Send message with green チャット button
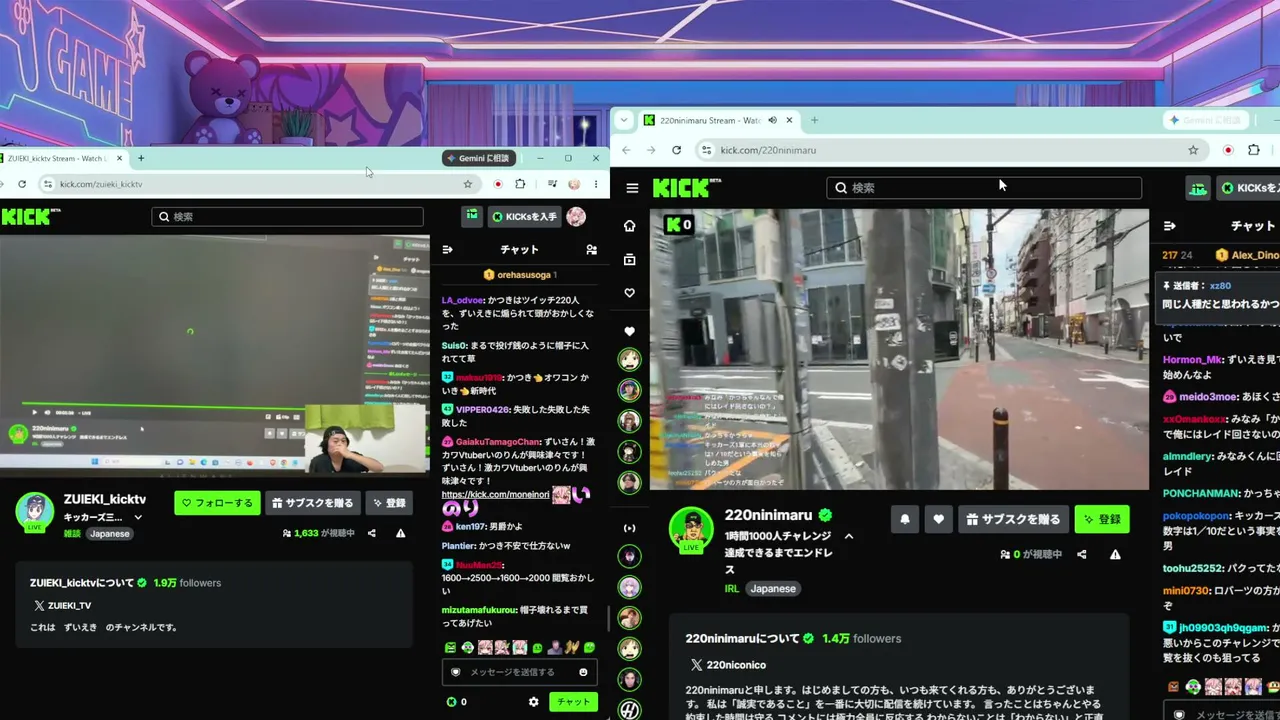Viewport: 1280px width, 720px height. click(573, 702)
